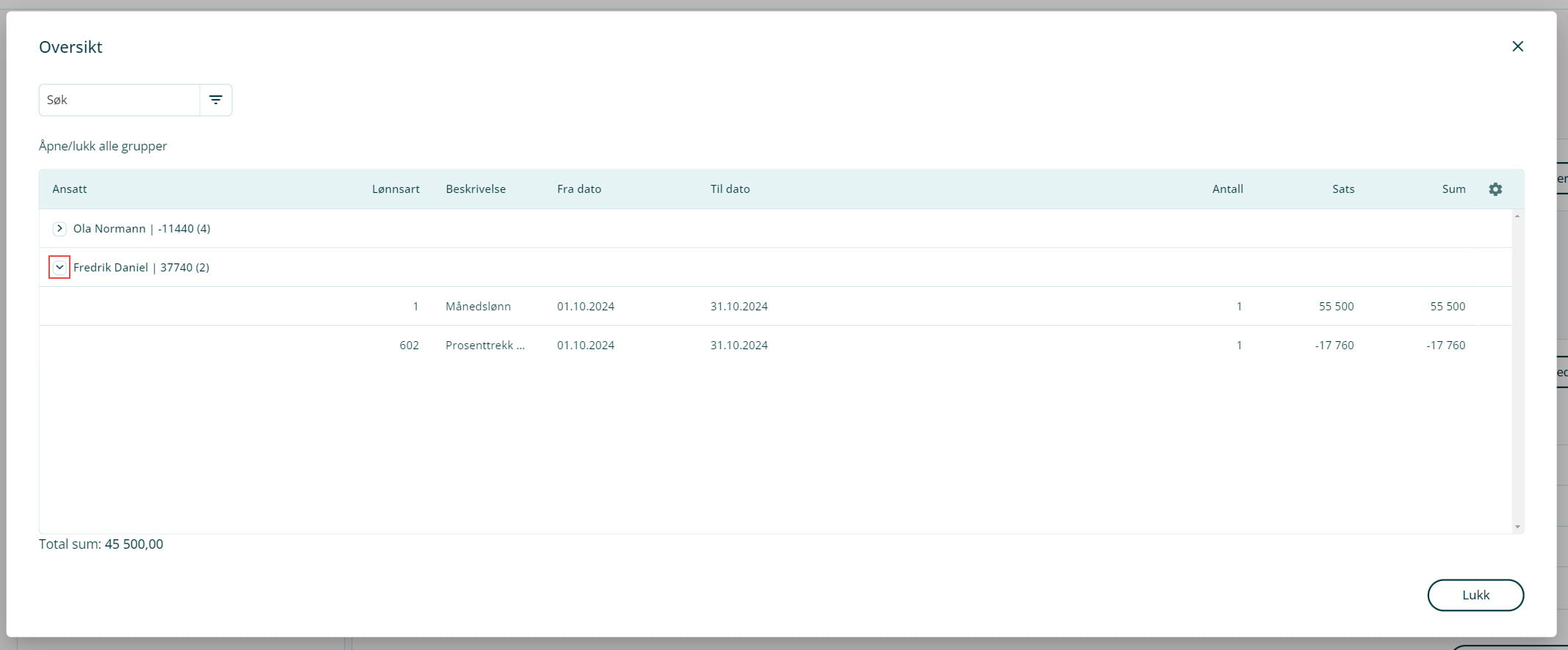
Task: Click the Beskrivelse column header
Action: coord(476,189)
